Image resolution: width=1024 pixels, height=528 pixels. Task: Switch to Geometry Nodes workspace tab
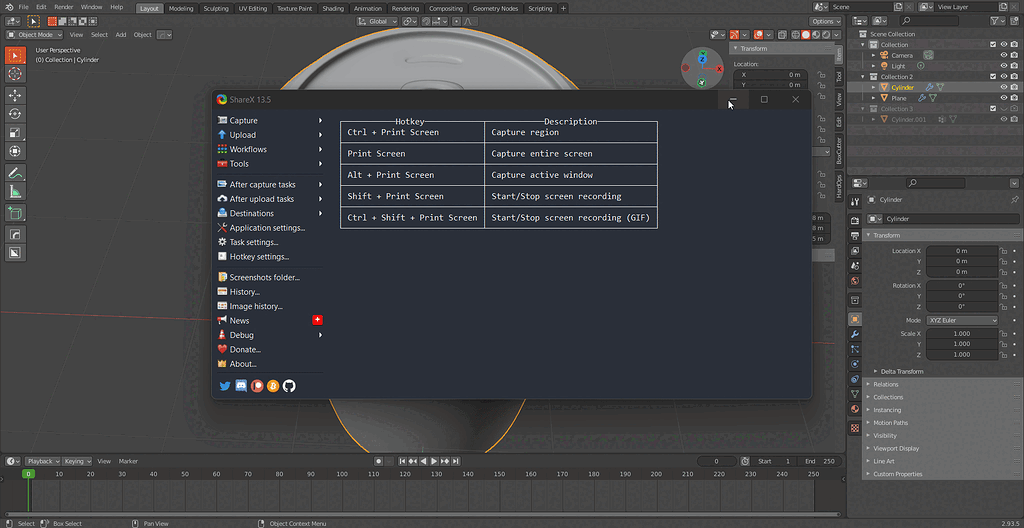click(x=495, y=8)
